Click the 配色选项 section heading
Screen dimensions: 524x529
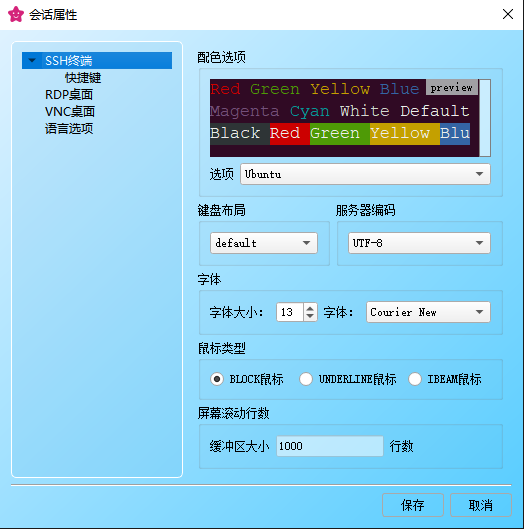click(x=221, y=57)
